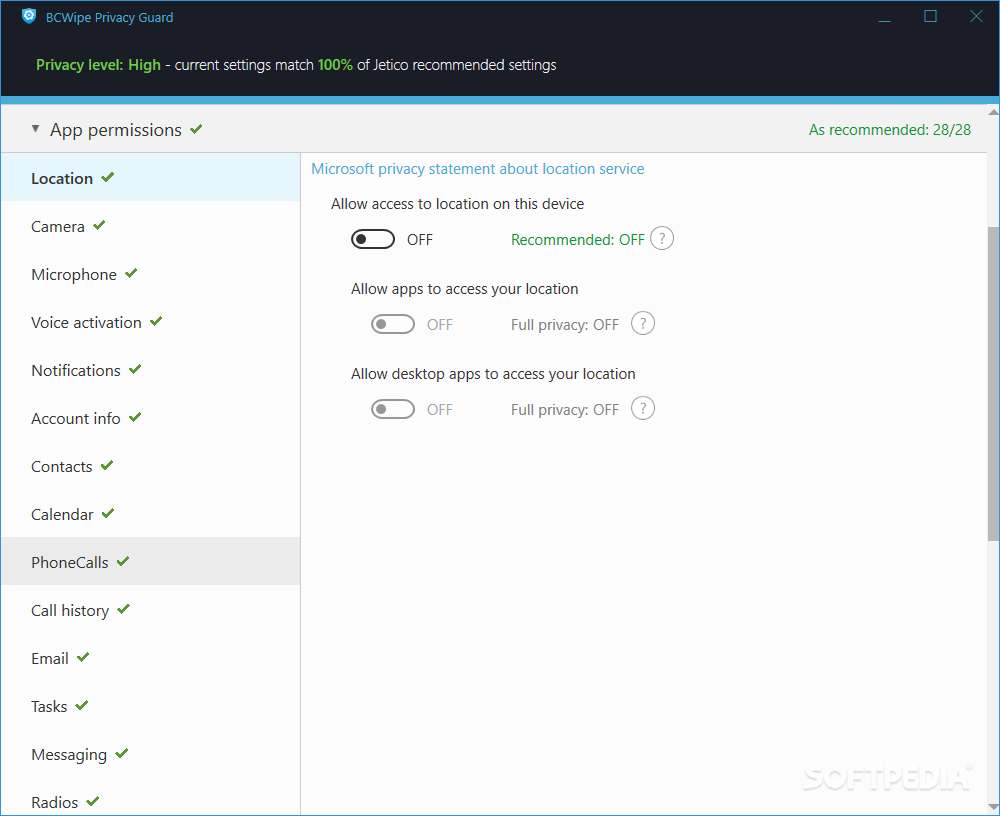Select the Tasks category

tap(151, 706)
